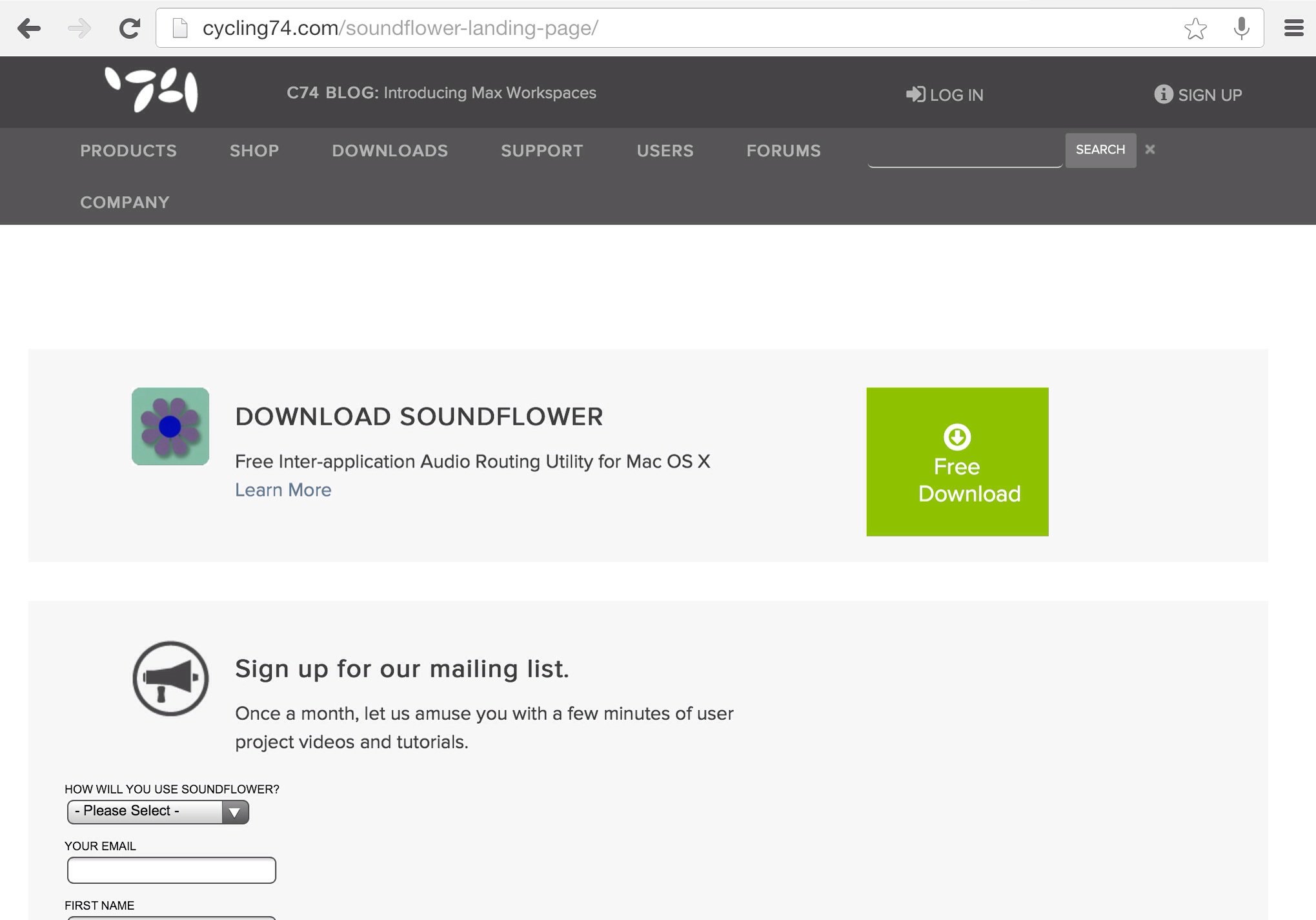This screenshot has width=1316, height=920.
Task: Click the browser reload toggle
Action: 129,27
